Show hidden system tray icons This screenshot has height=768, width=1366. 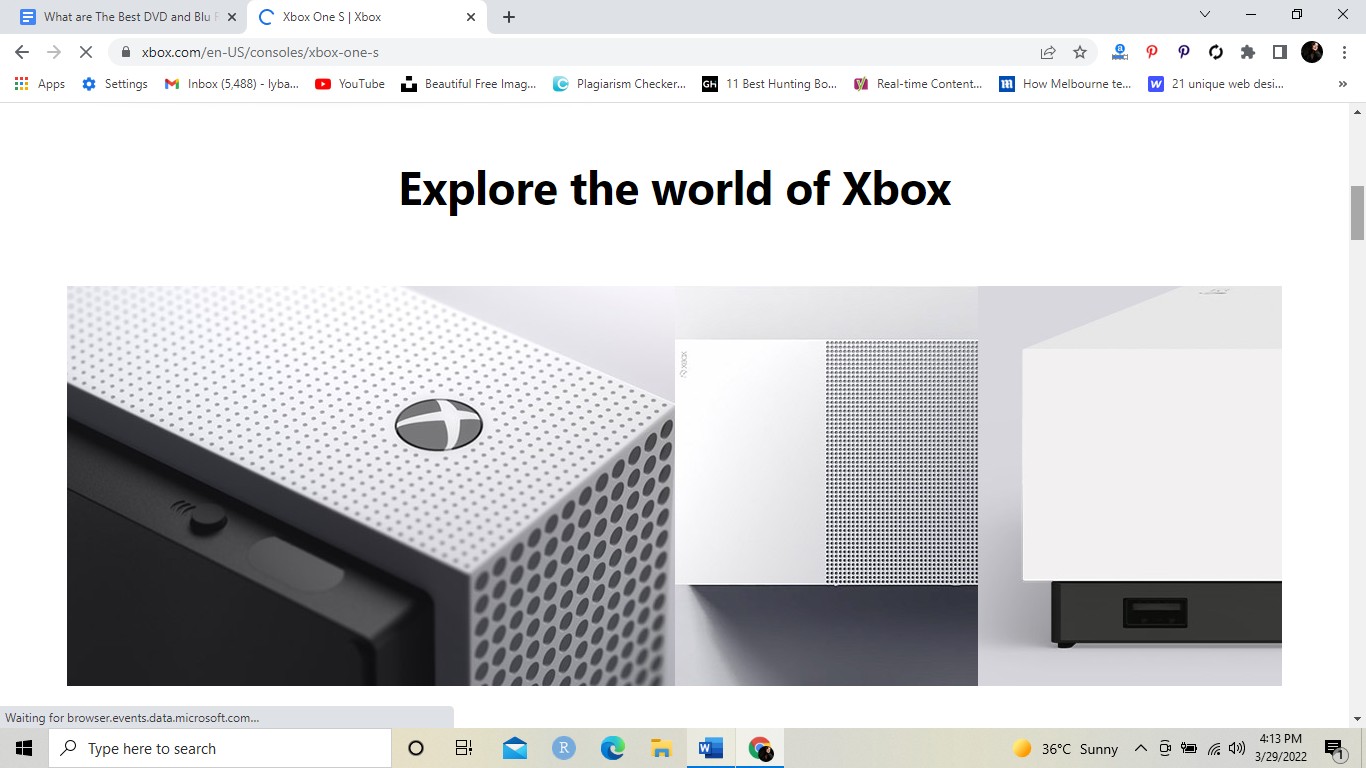pyautogui.click(x=1140, y=748)
